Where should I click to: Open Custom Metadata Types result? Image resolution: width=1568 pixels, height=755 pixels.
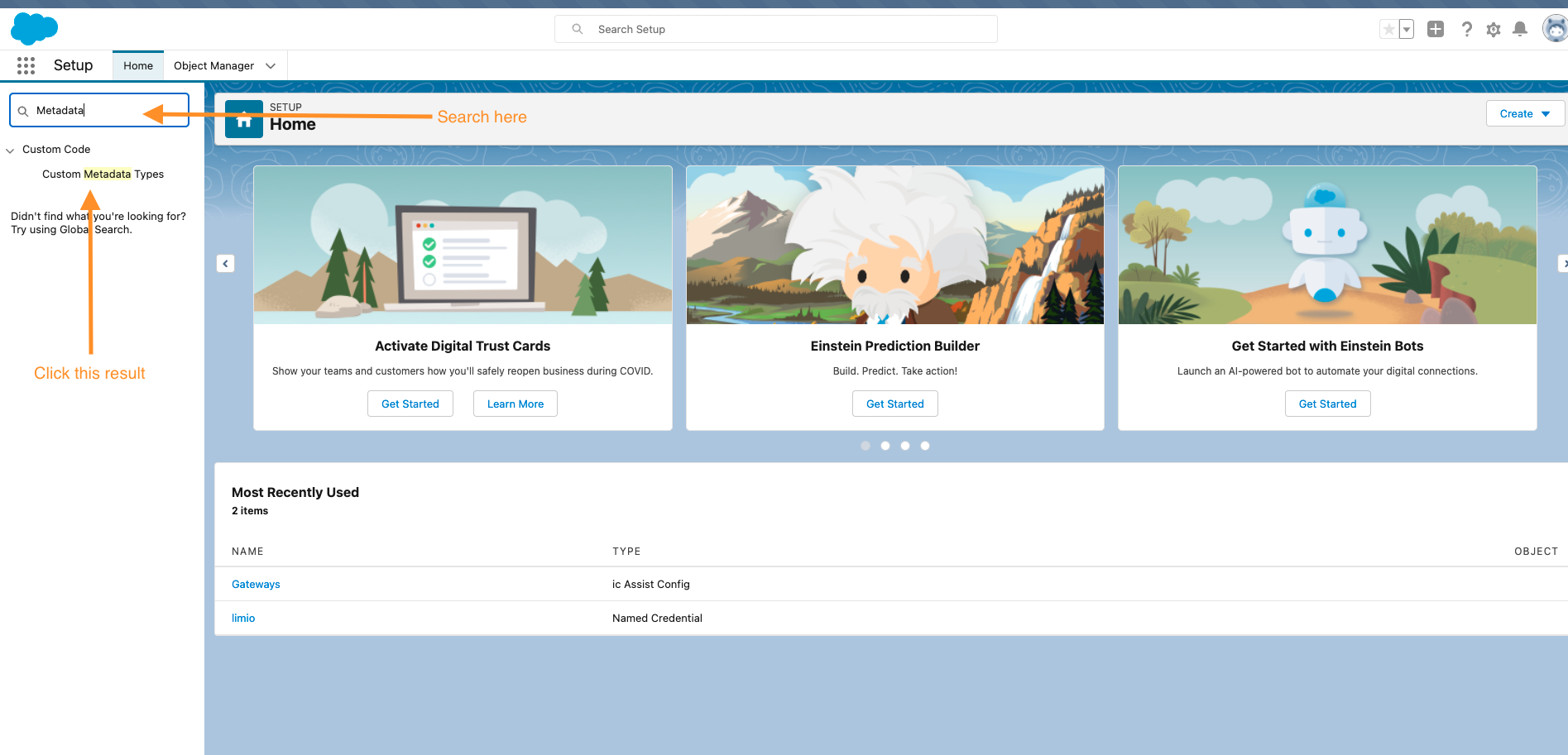pos(103,174)
